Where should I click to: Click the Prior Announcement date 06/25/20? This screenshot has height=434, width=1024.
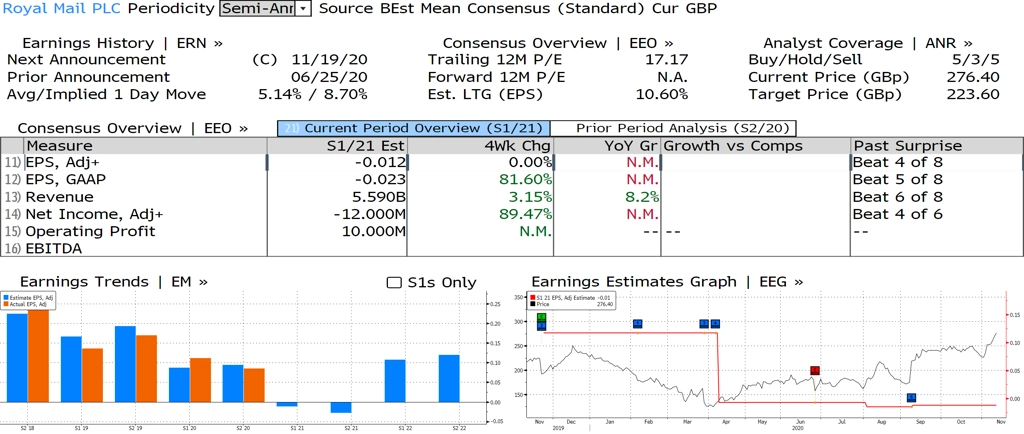(x=330, y=77)
